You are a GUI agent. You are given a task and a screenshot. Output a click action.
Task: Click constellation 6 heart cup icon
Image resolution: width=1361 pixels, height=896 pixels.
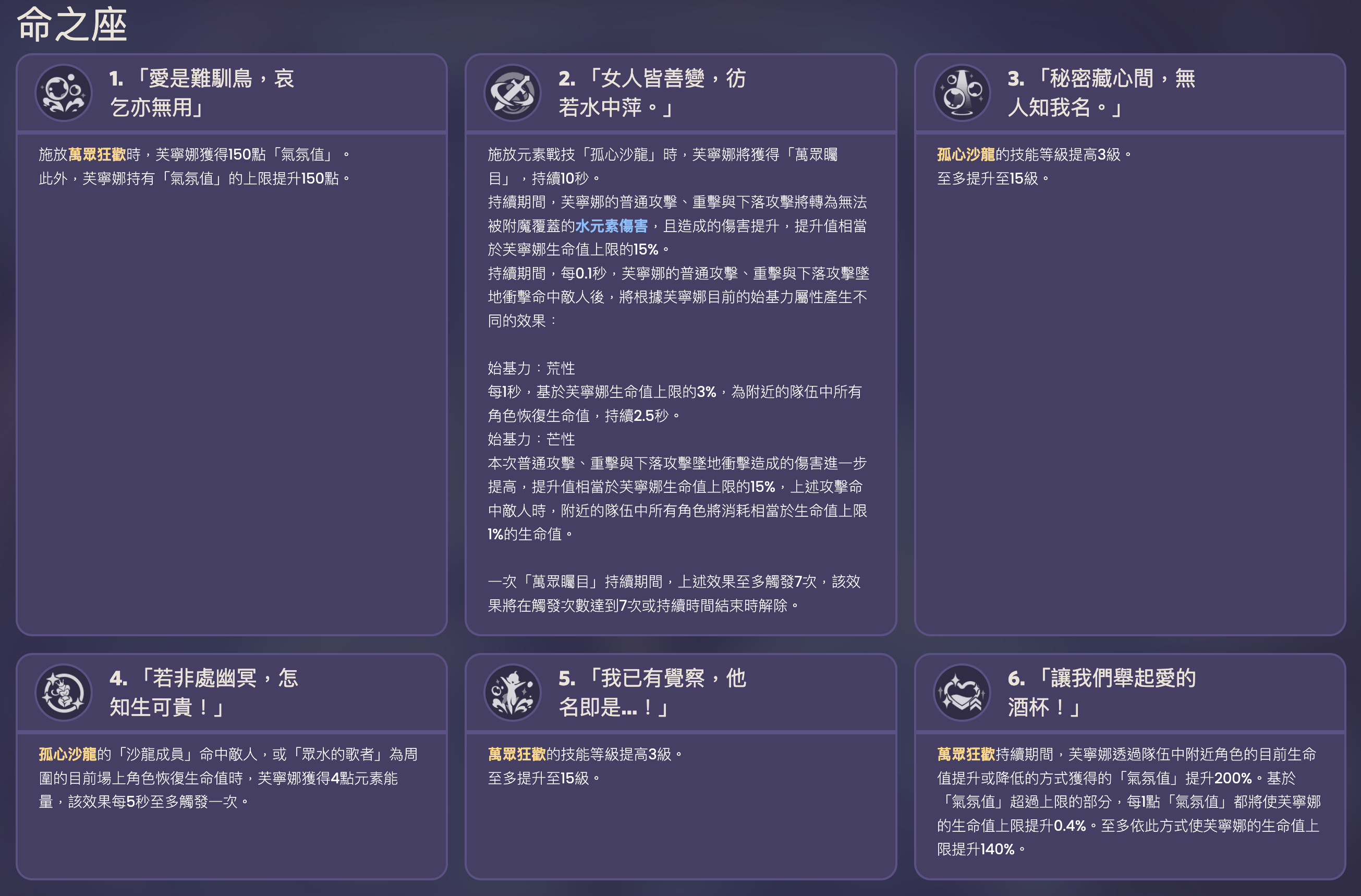[x=962, y=693]
